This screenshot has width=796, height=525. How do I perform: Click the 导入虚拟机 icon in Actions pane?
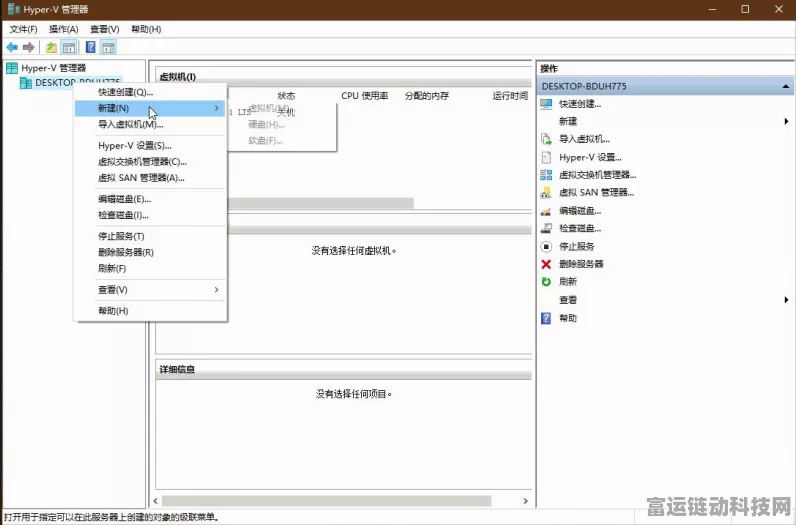coord(546,139)
